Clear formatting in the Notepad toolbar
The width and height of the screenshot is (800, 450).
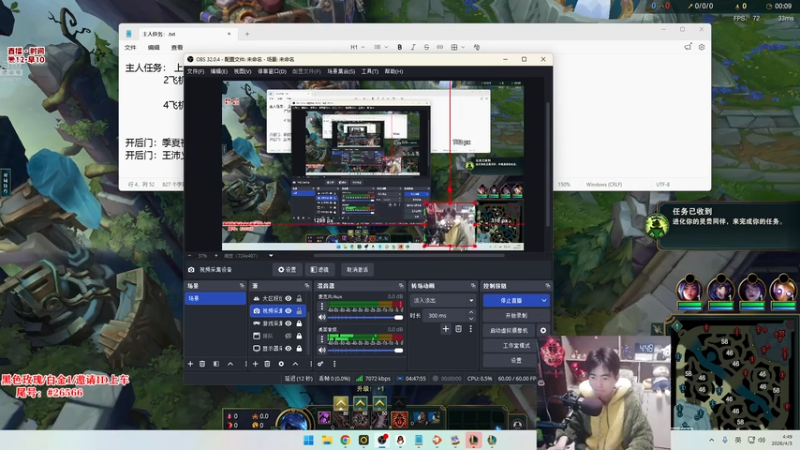pos(477,47)
